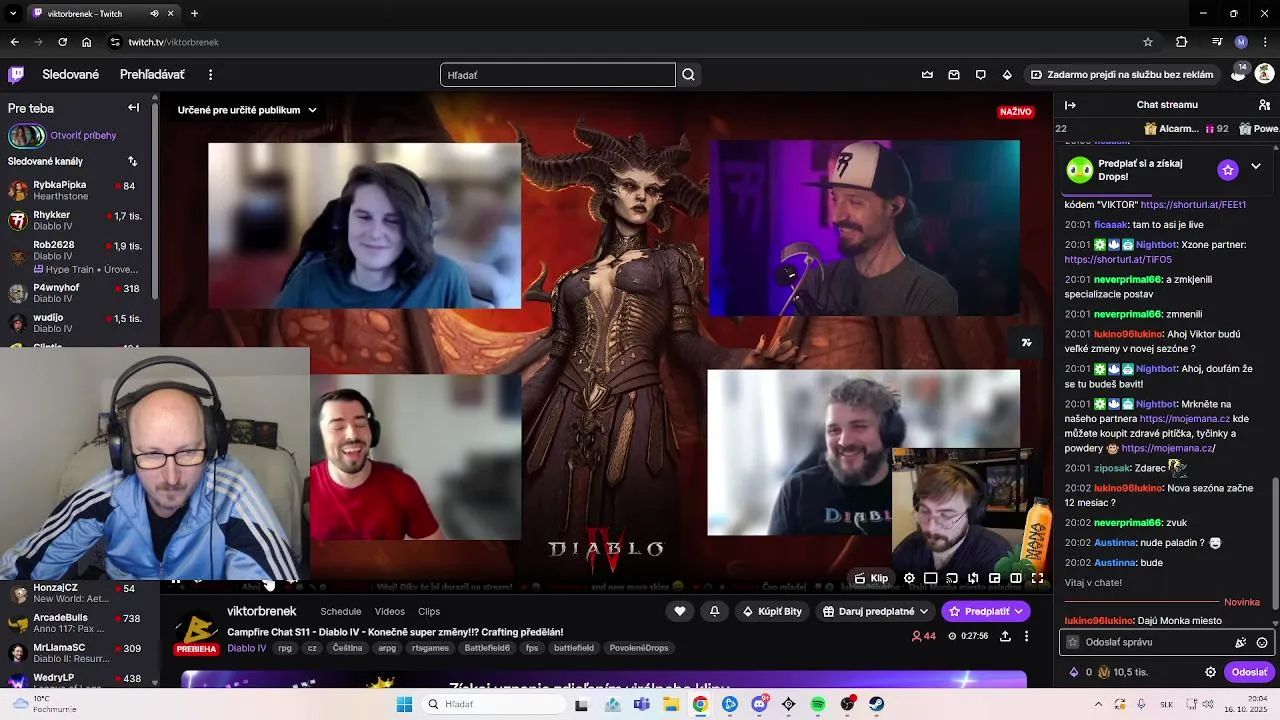Click the Kúpiť Bity button
The width and height of the screenshot is (1280, 720).
[772, 611]
